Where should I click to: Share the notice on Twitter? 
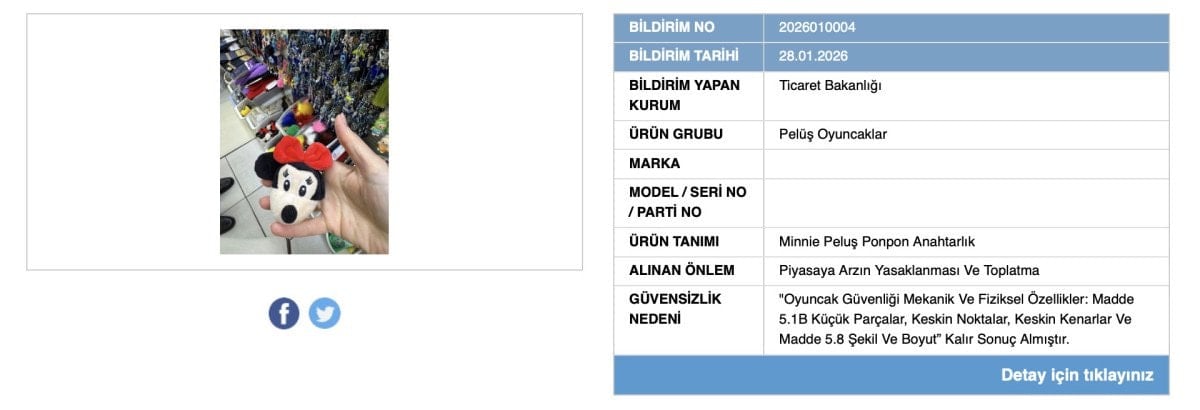(x=324, y=313)
